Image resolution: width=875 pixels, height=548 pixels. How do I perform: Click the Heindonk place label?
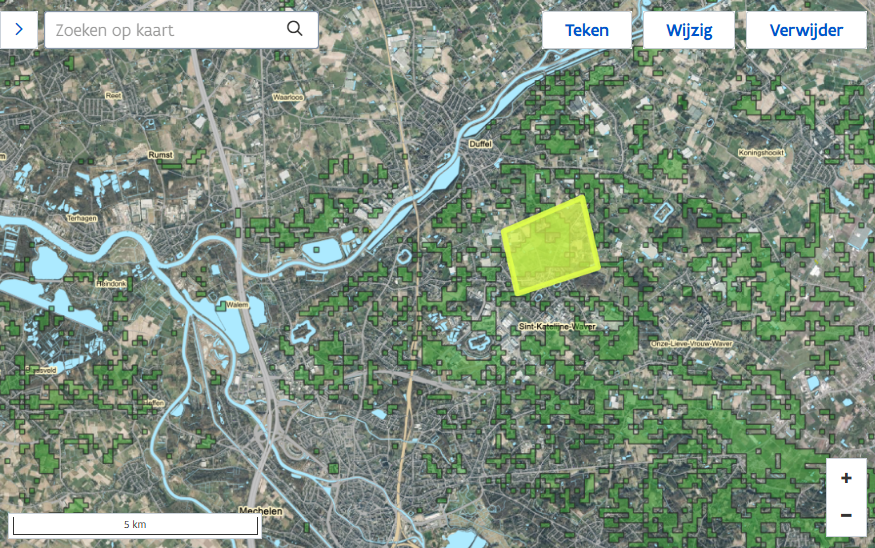(x=111, y=283)
